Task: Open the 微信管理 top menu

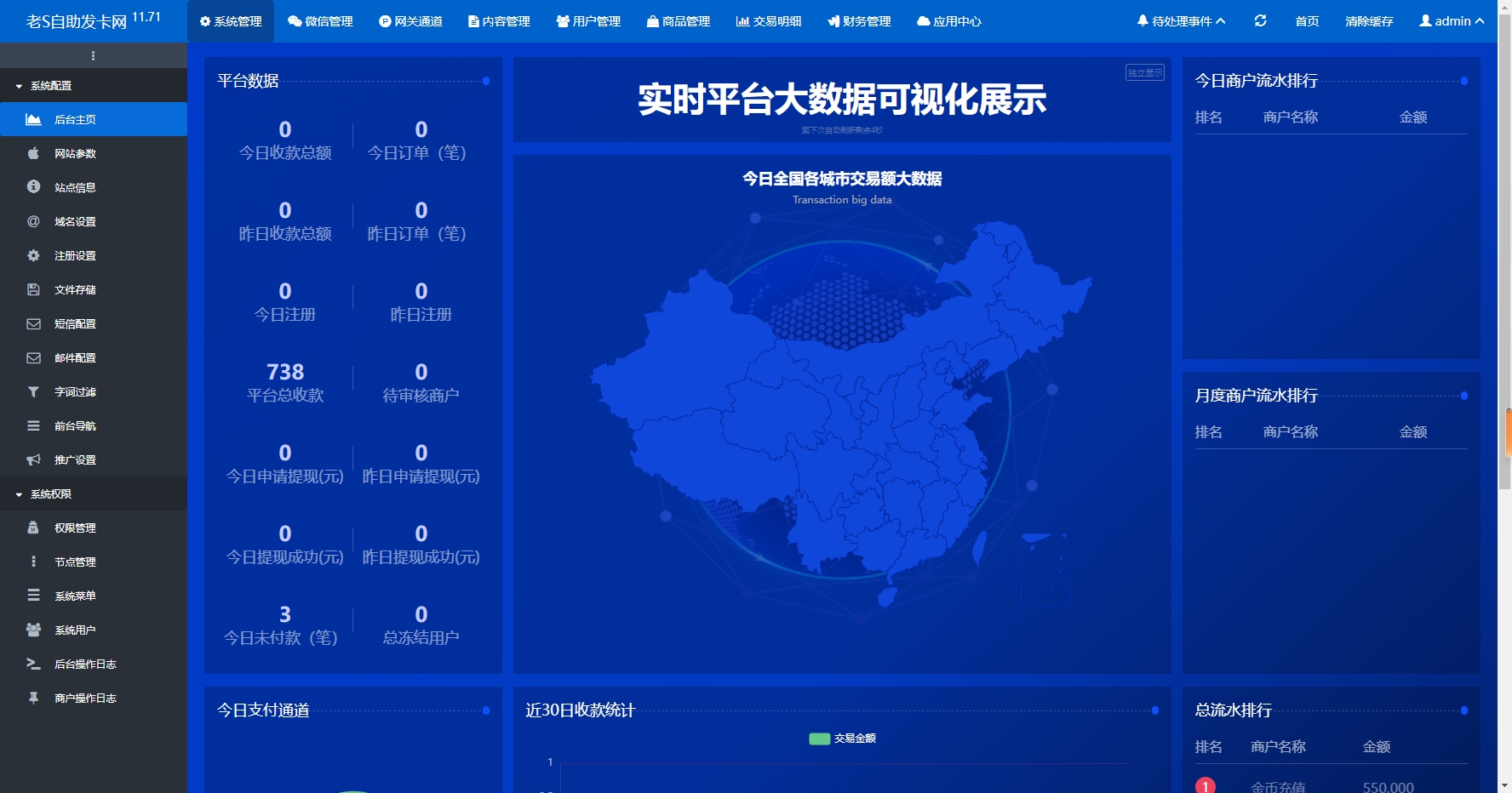Action: (320, 21)
